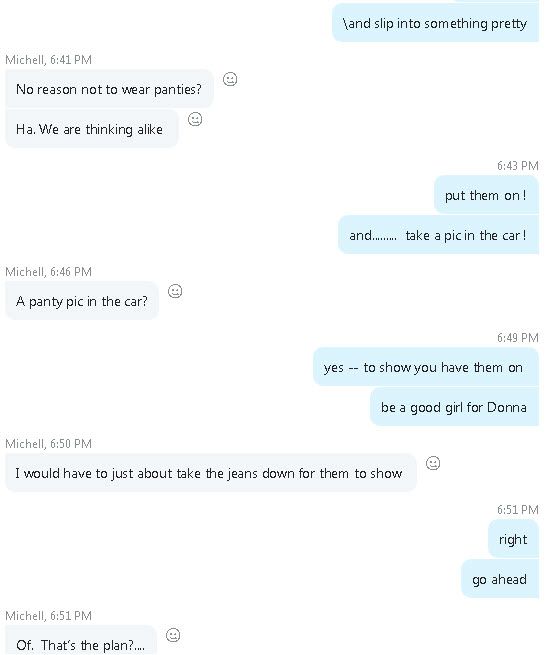This screenshot has height=655, width=550.
Task: Click the 6:51 PM timestamp above 'right'
Action: pos(517,510)
